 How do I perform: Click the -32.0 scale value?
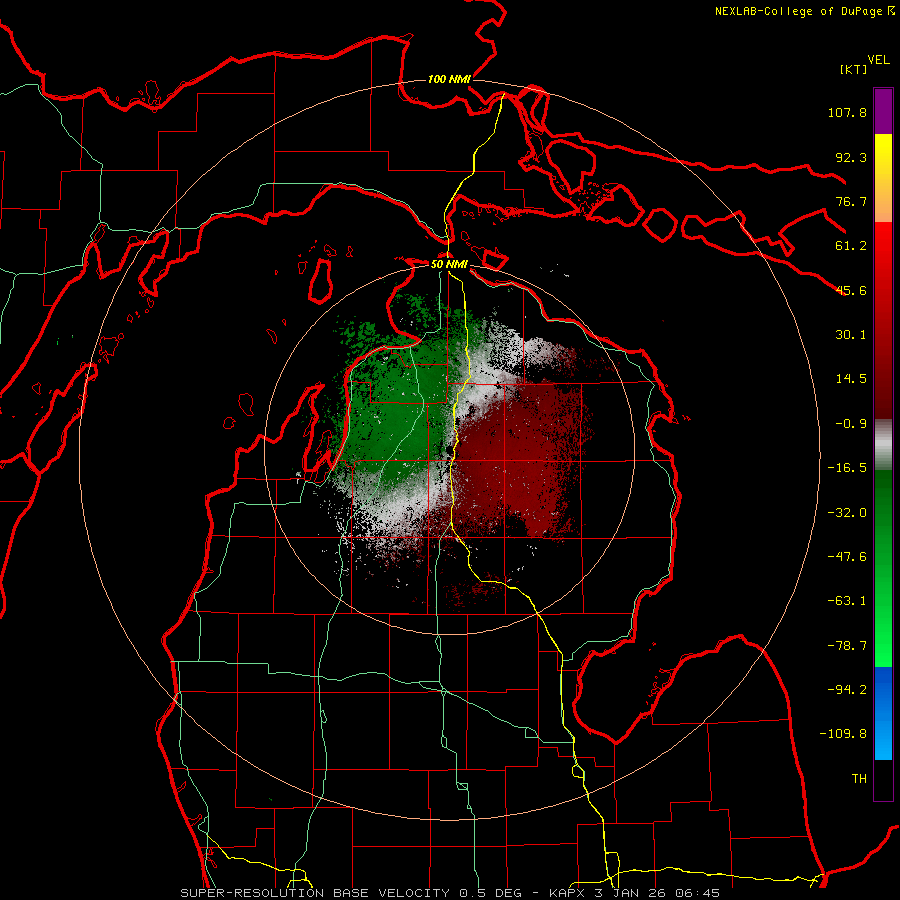click(847, 513)
